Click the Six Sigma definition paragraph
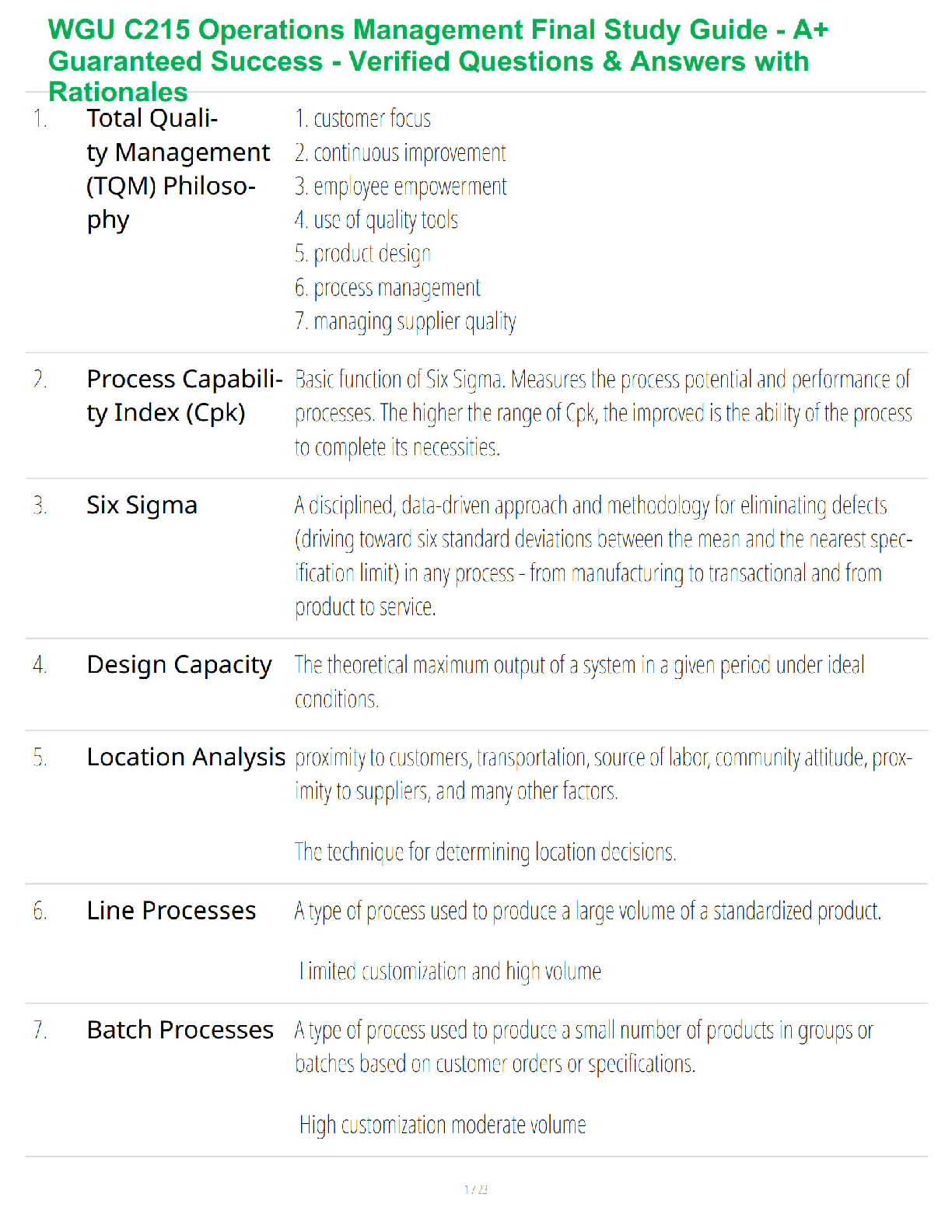The image size is (952, 1232). click(604, 556)
